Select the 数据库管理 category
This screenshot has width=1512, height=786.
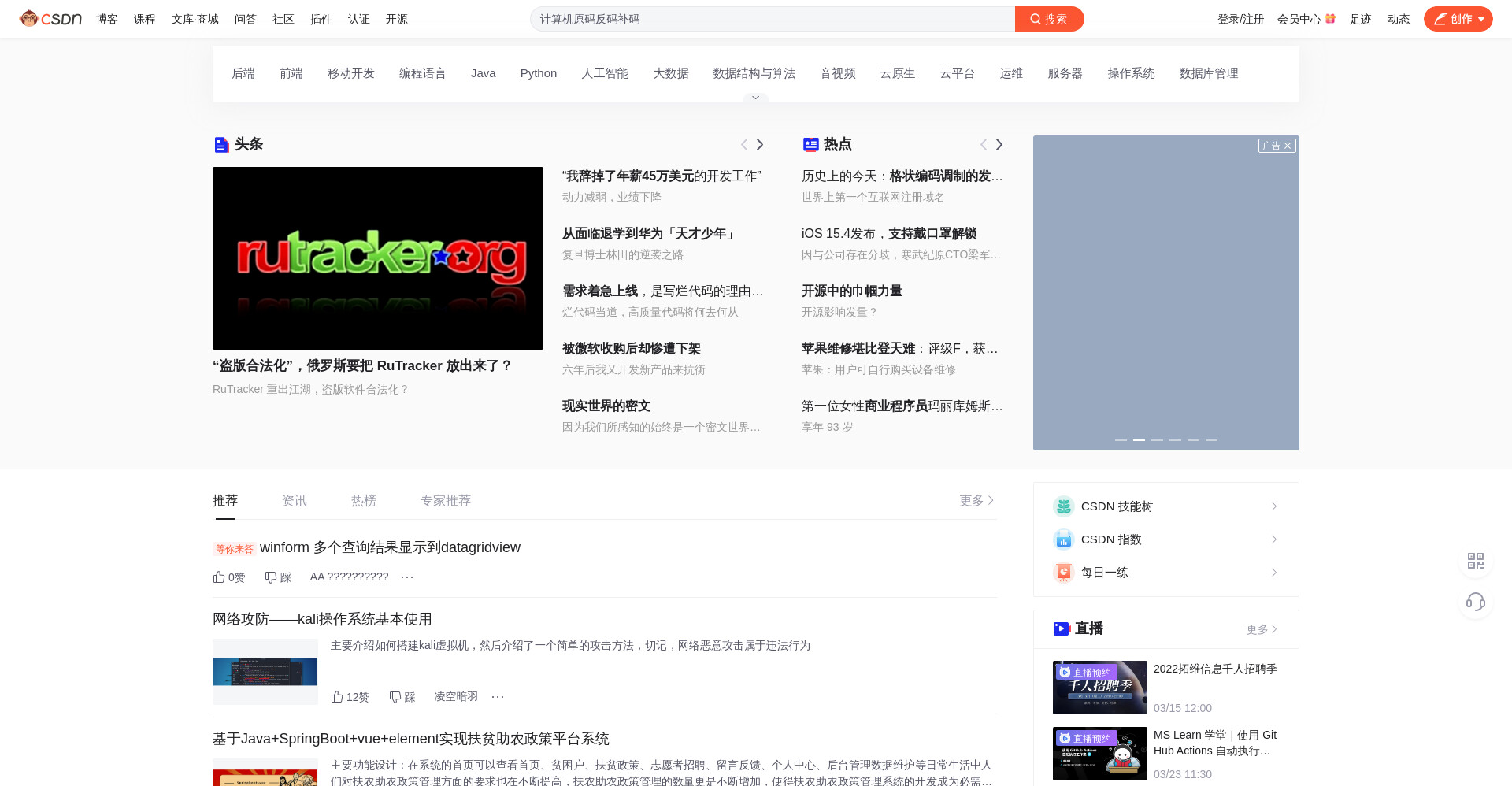tap(1208, 73)
